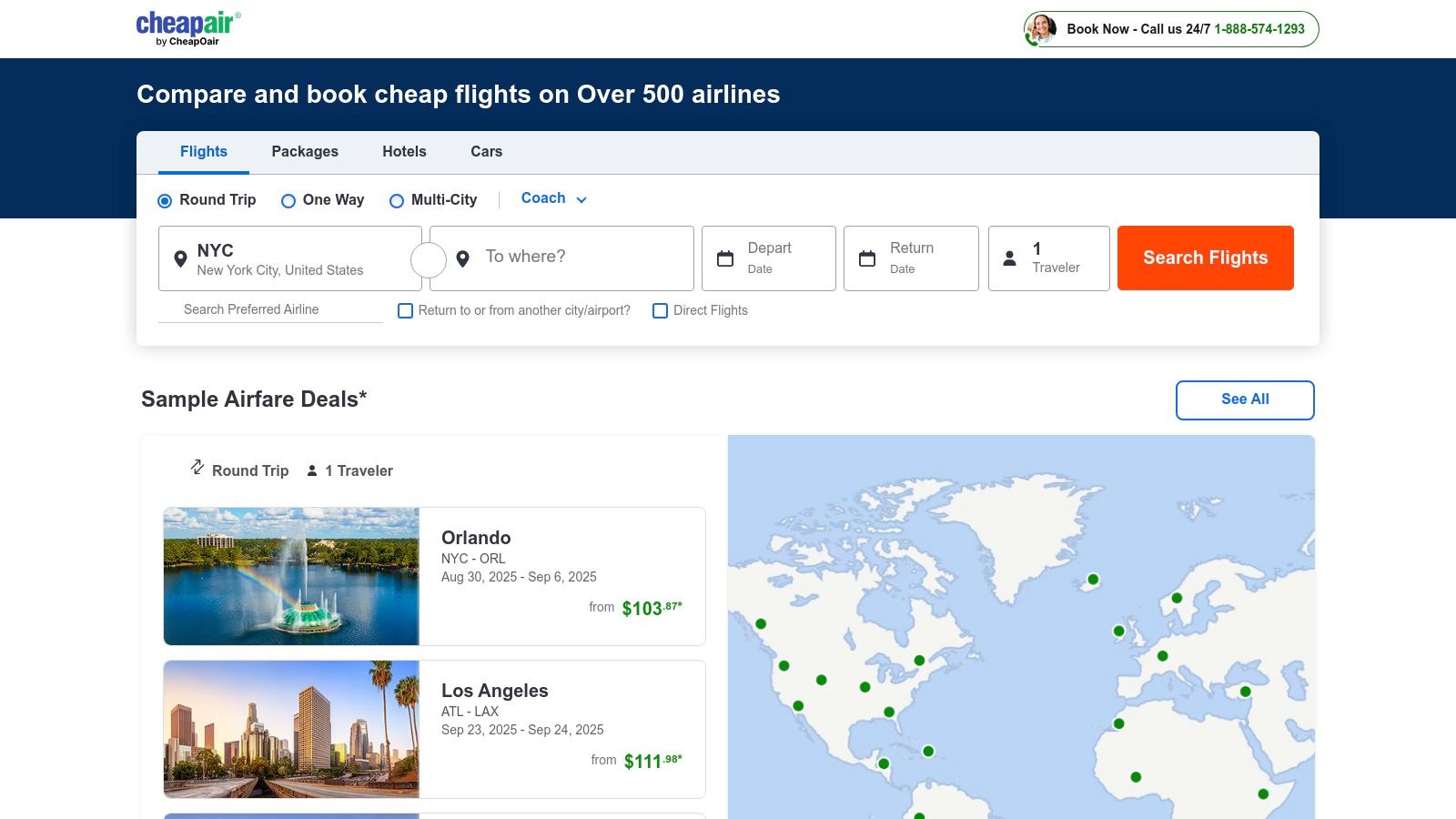Viewport: 1456px width, 819px height.
Task: Click the To where? destination field
Action: point(561,258)
